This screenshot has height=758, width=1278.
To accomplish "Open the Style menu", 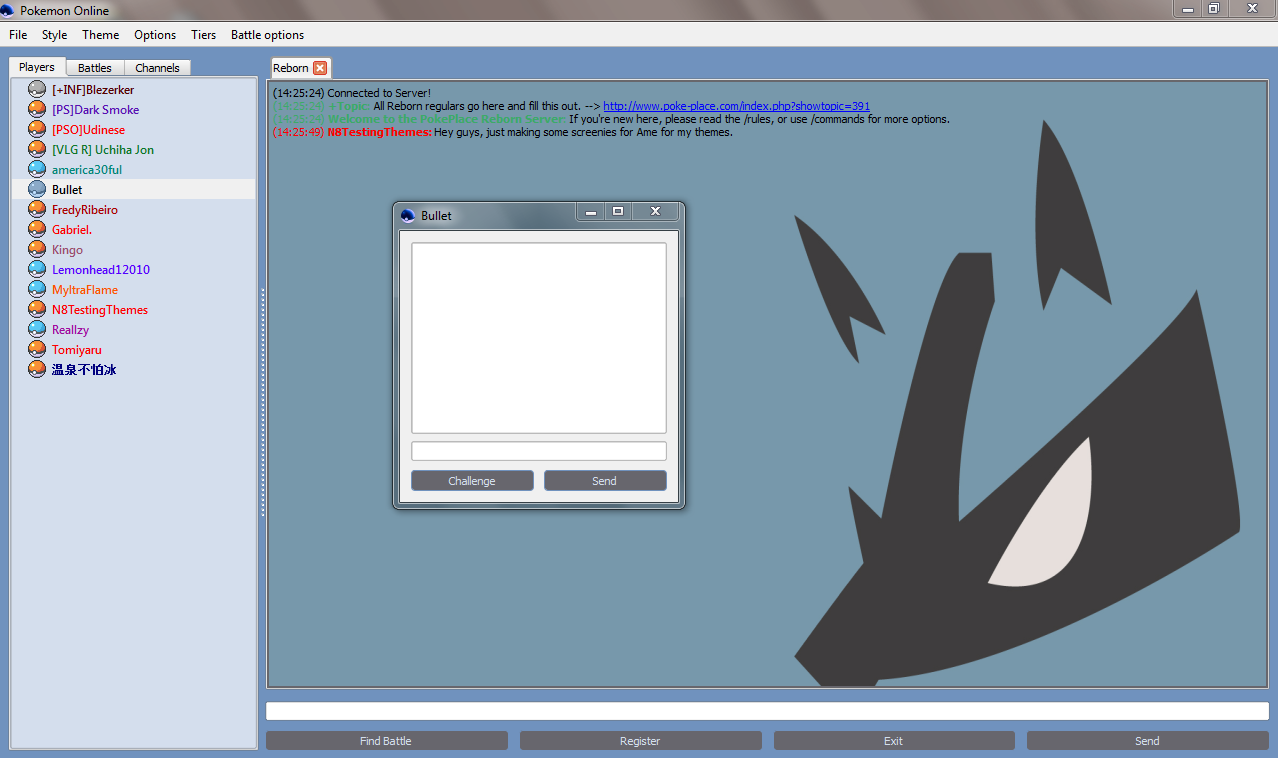I will 54,35.
